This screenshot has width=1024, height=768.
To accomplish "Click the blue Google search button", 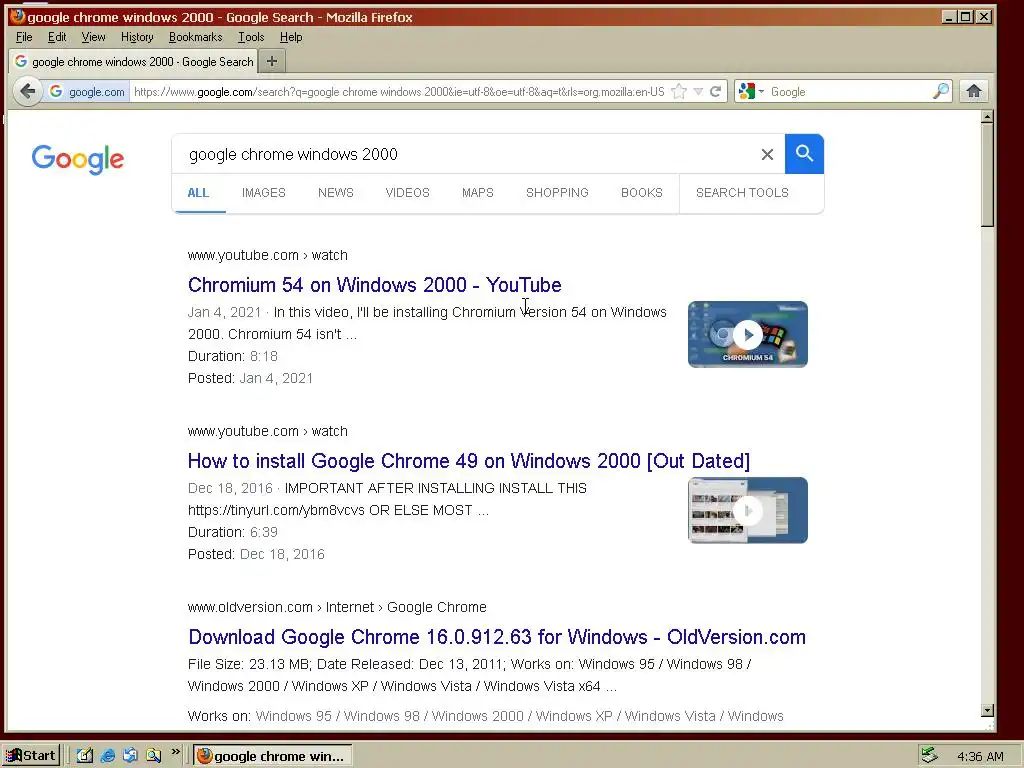I will (x=805, y=154).
